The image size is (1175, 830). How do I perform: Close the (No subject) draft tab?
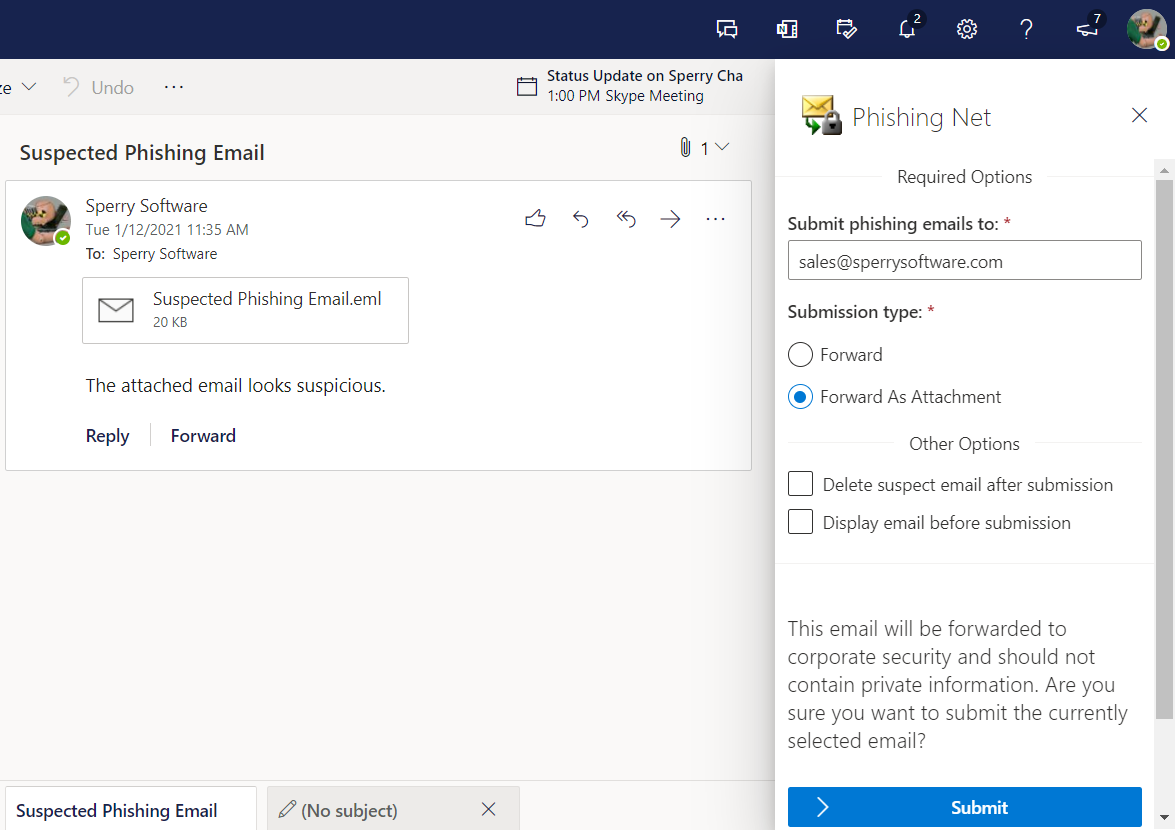pos(489,809)
